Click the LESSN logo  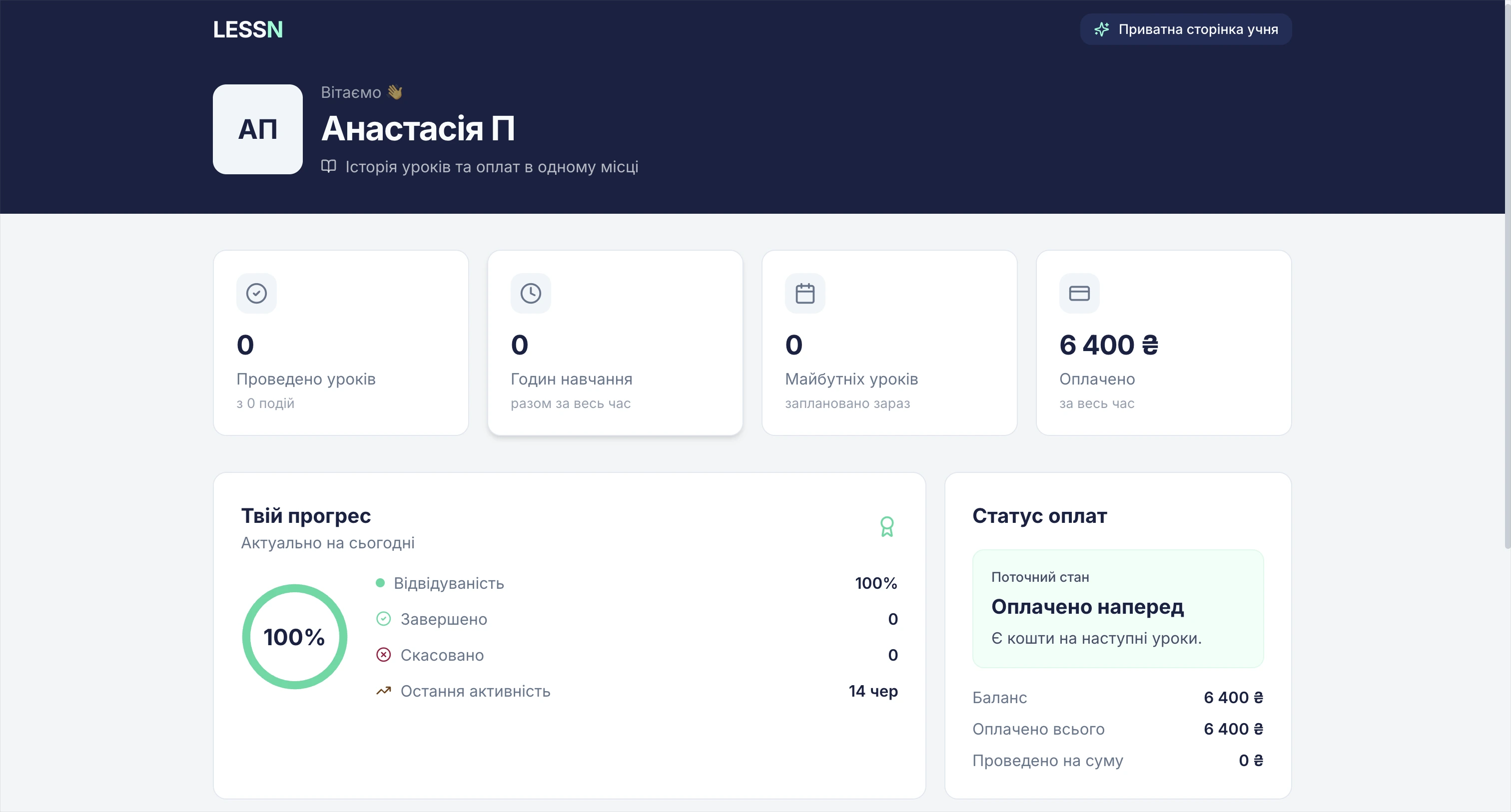tap(247, 29)
